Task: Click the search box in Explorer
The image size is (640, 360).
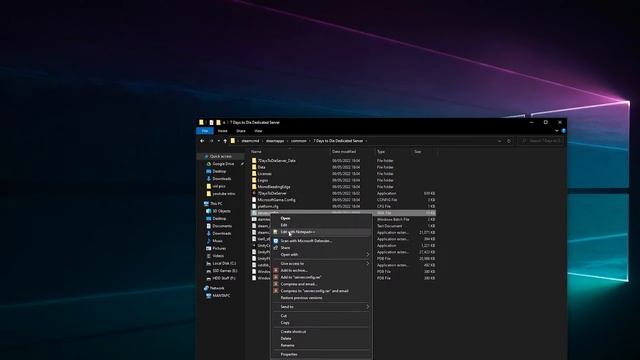Action: (541, 141)
